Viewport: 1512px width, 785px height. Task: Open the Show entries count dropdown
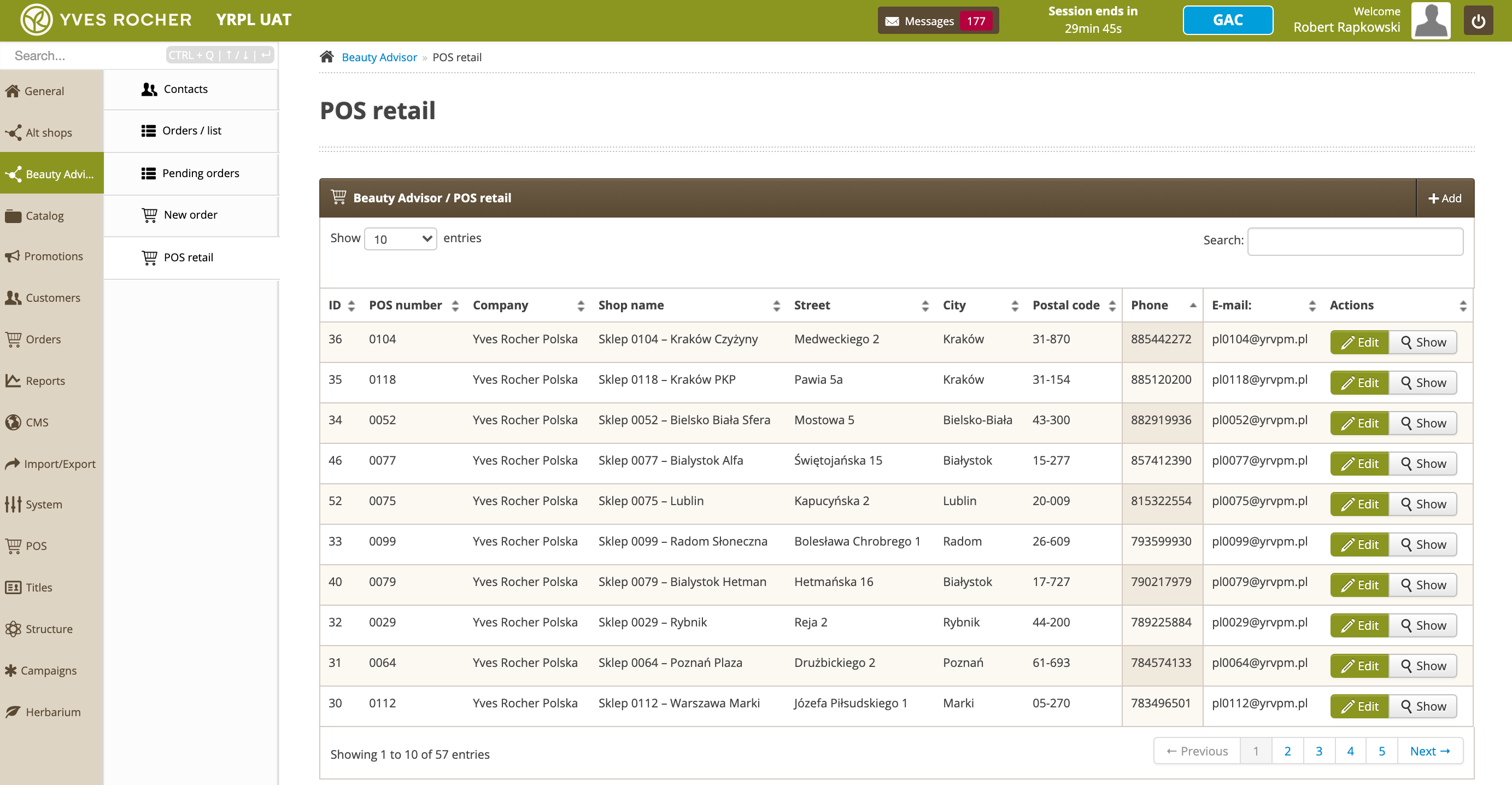400,239
